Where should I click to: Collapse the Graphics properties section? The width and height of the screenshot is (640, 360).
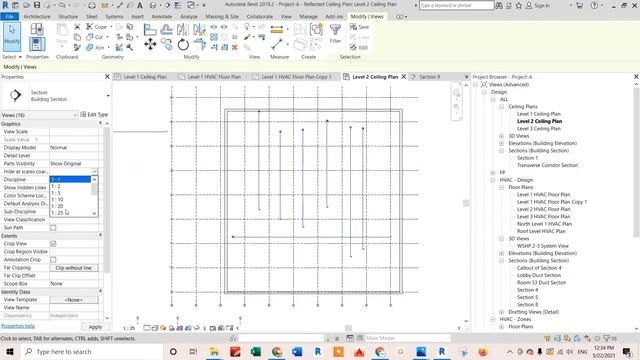pyautogui.click(x=100, y=124)
